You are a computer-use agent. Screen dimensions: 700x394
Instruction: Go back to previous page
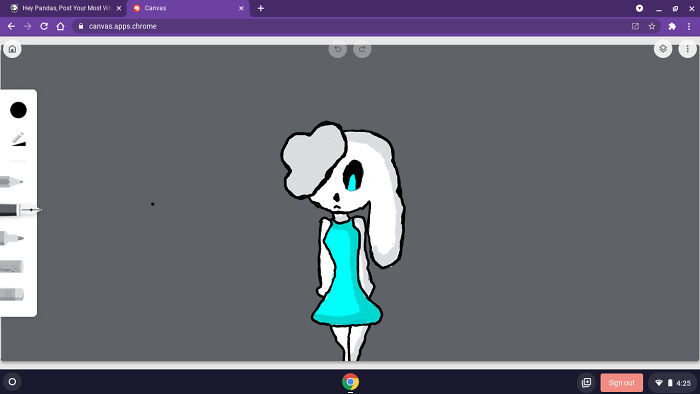coord(11,26)
